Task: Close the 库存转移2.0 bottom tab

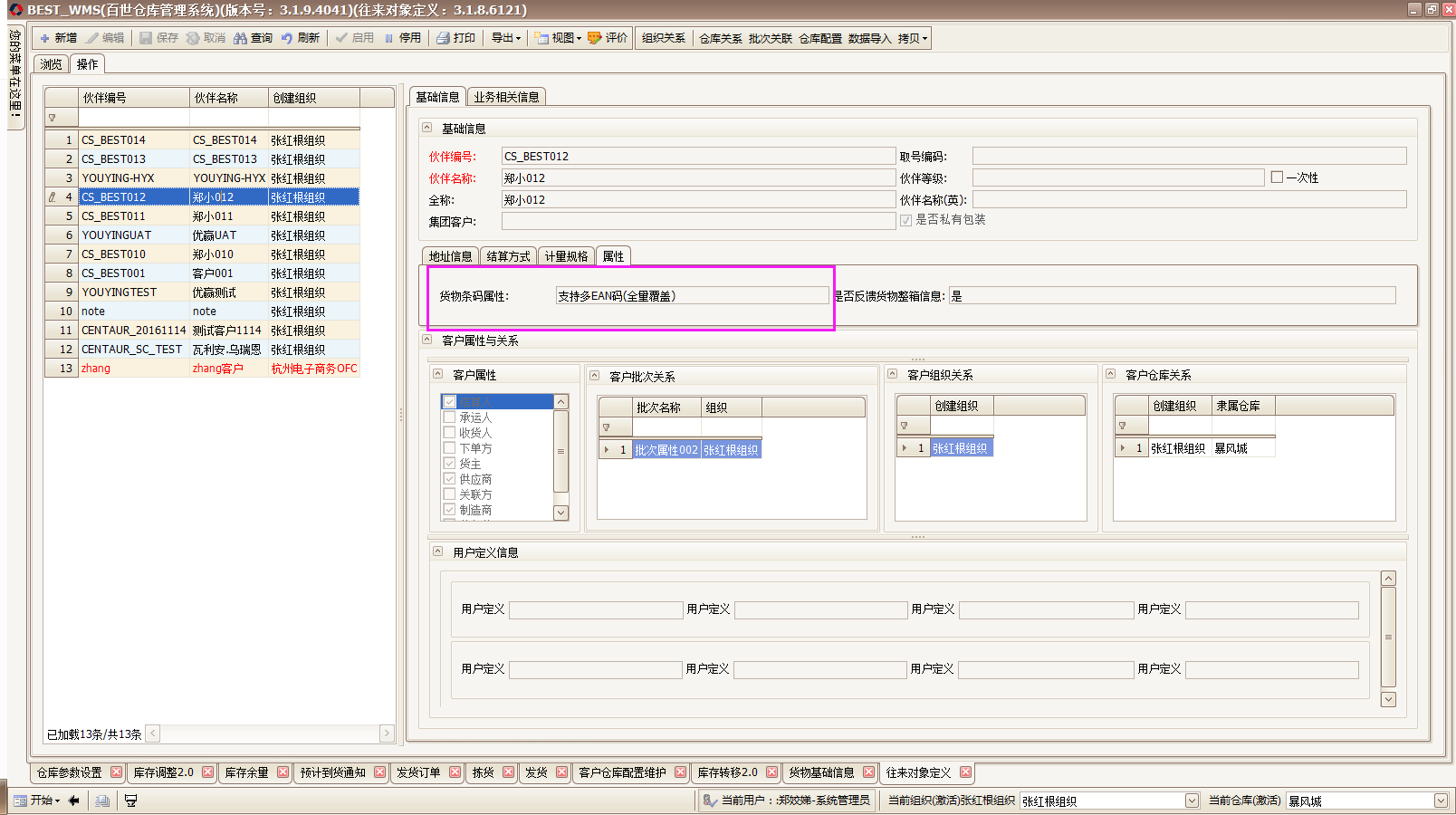Action: [771, 772]
